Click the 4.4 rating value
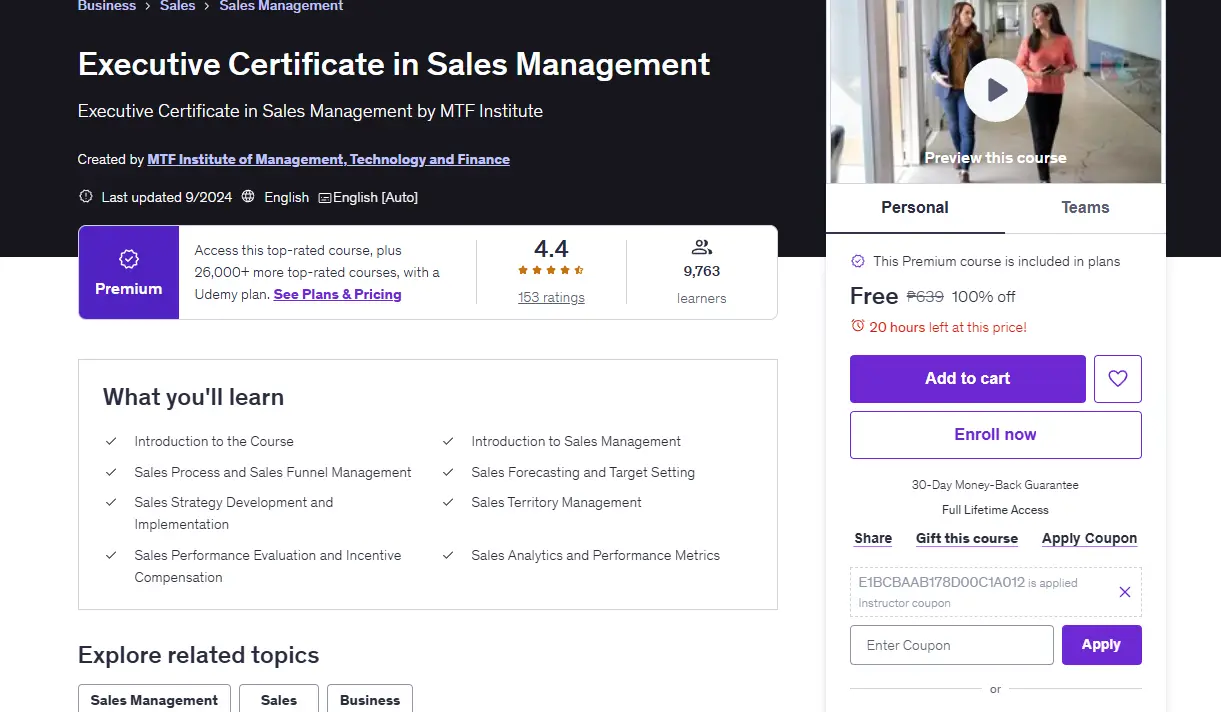This screenshot has height=712, width=1221. coord(551,249)
